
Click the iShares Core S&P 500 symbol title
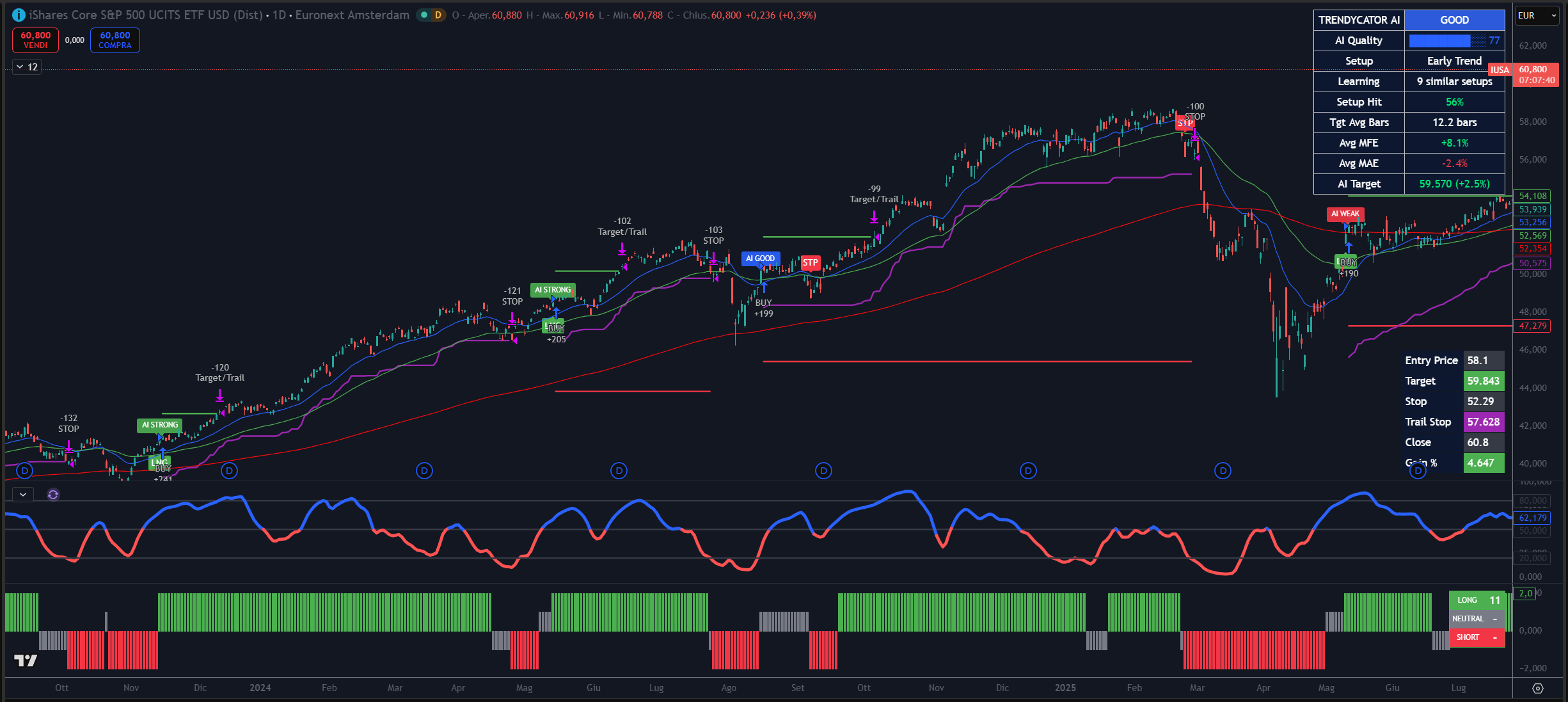(x=146, y=15)
